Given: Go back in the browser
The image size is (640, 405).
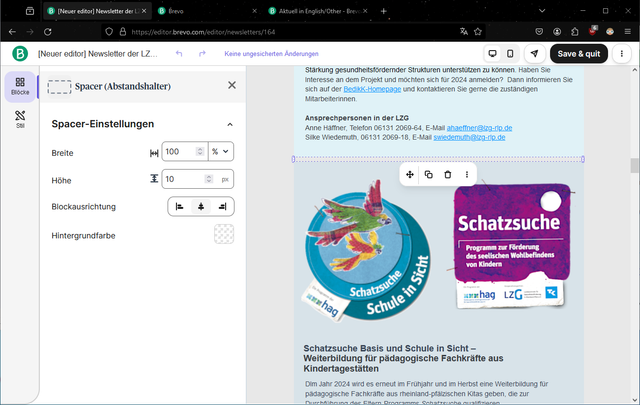Looking at the screenshot, I should (x=12, y=32).
